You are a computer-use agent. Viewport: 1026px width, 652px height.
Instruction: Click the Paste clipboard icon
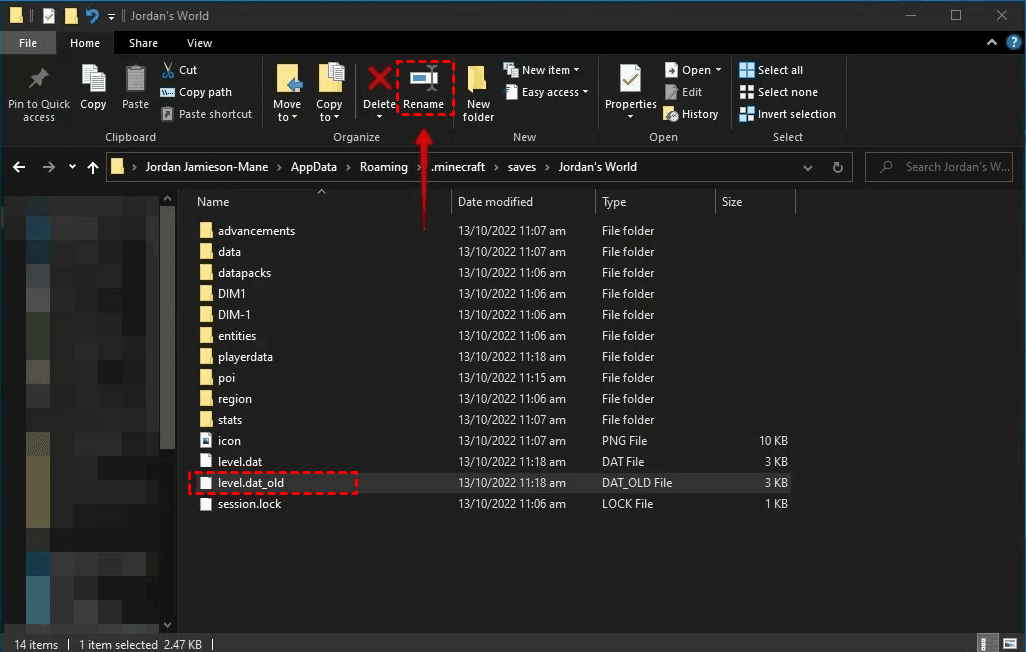pos(135,80)
